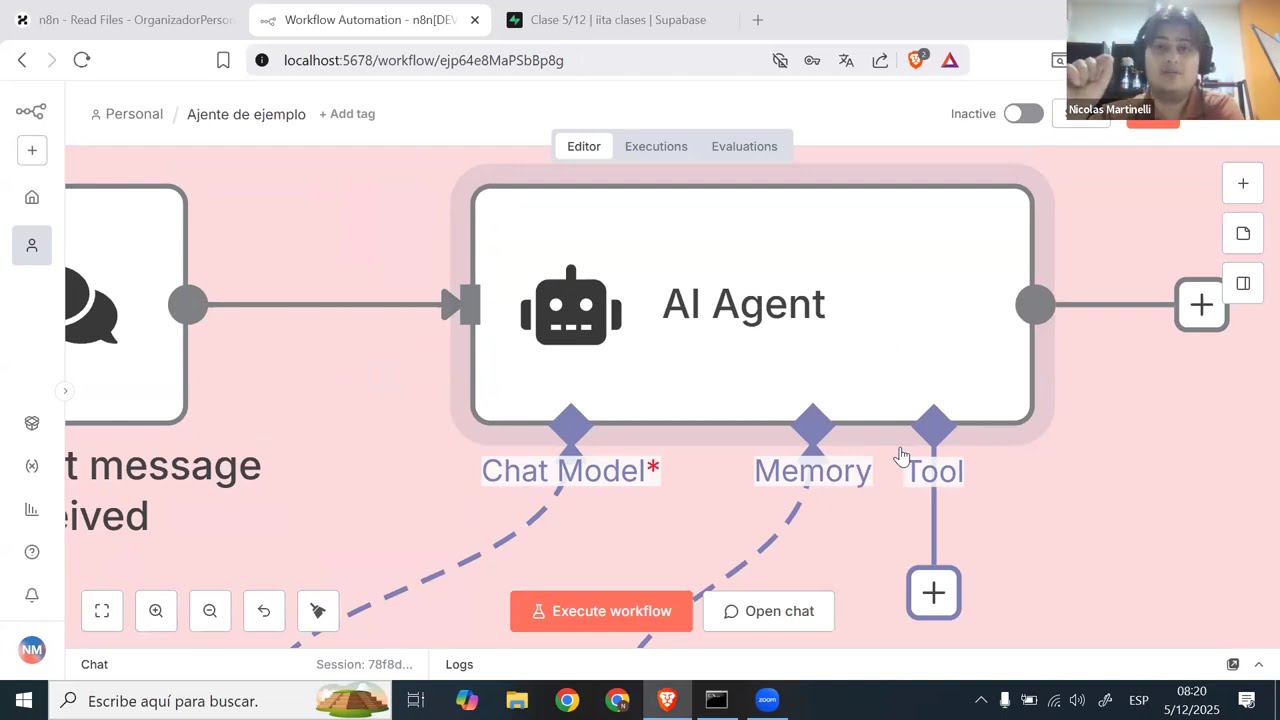Switch to the Evaluations tab

[x=744, y=146]
